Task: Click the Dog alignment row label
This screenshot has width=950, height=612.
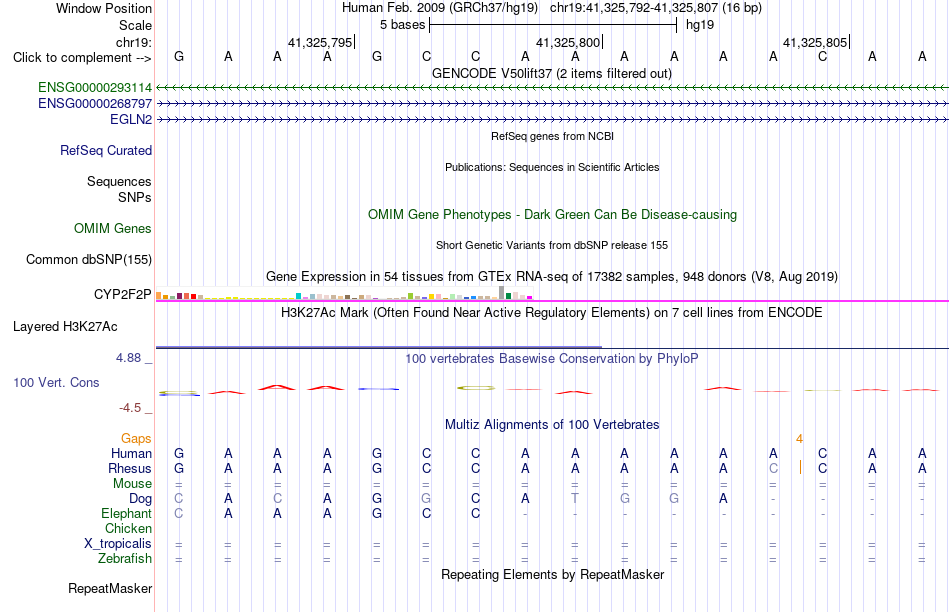Action: coord(141,499)
